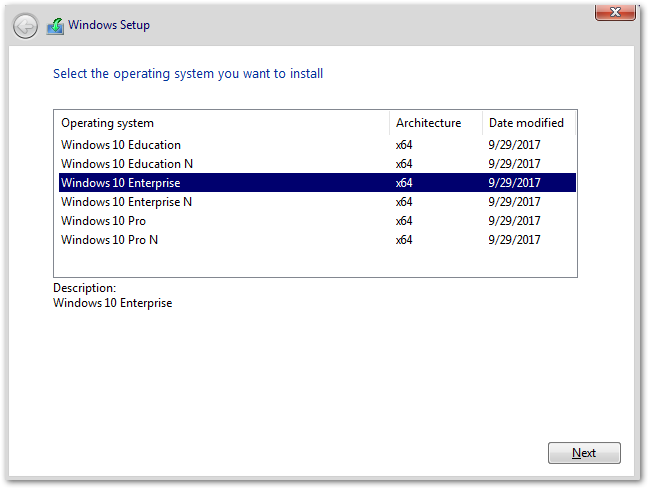649x489 pixels.
Task: Click x64 in the Windows 10 Enterprise N row
Action: point(404,202)
